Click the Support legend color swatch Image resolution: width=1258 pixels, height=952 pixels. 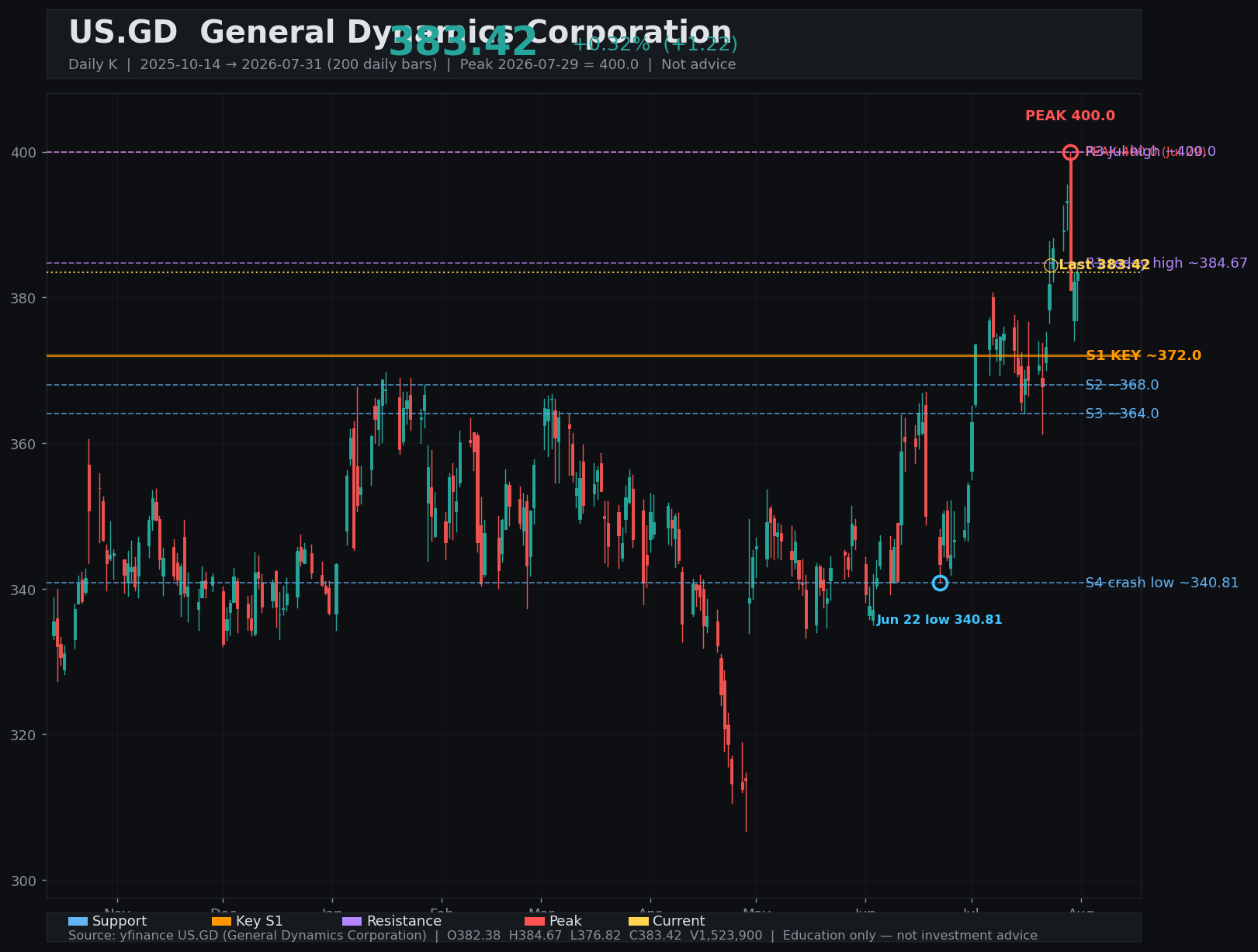pos(78,921)
